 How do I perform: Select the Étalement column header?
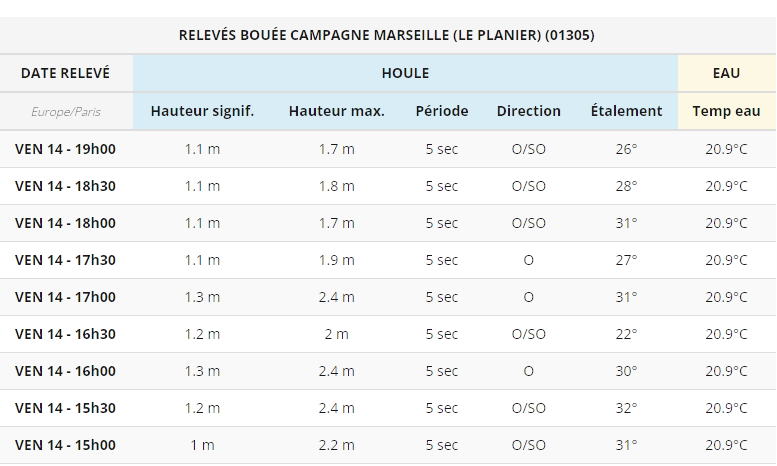click(x=626, y=111)
